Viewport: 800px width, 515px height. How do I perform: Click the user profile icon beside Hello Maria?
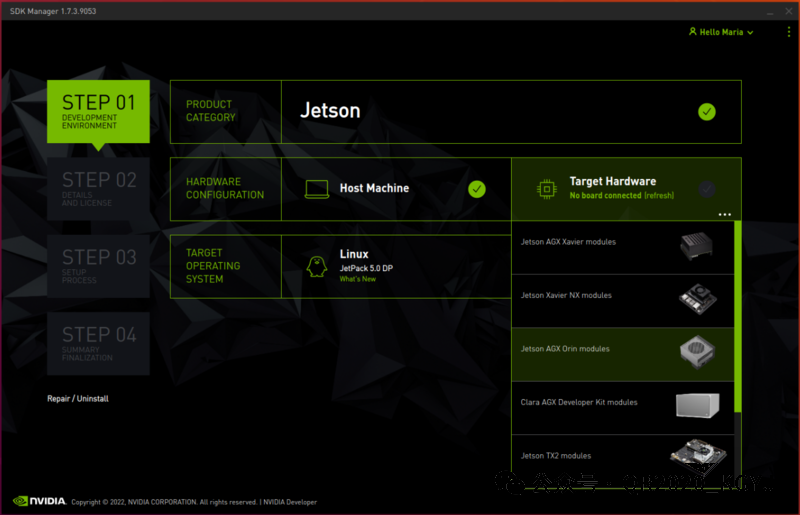(692, 32)
